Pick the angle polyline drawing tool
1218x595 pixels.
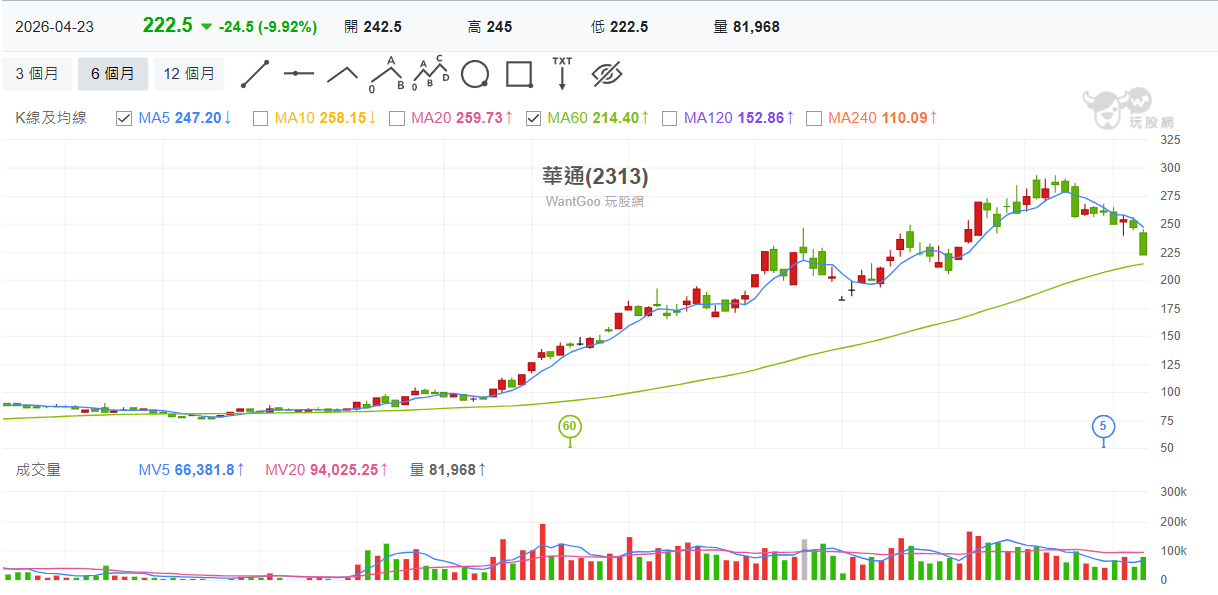pyautogui.click(x=343, y=74)
